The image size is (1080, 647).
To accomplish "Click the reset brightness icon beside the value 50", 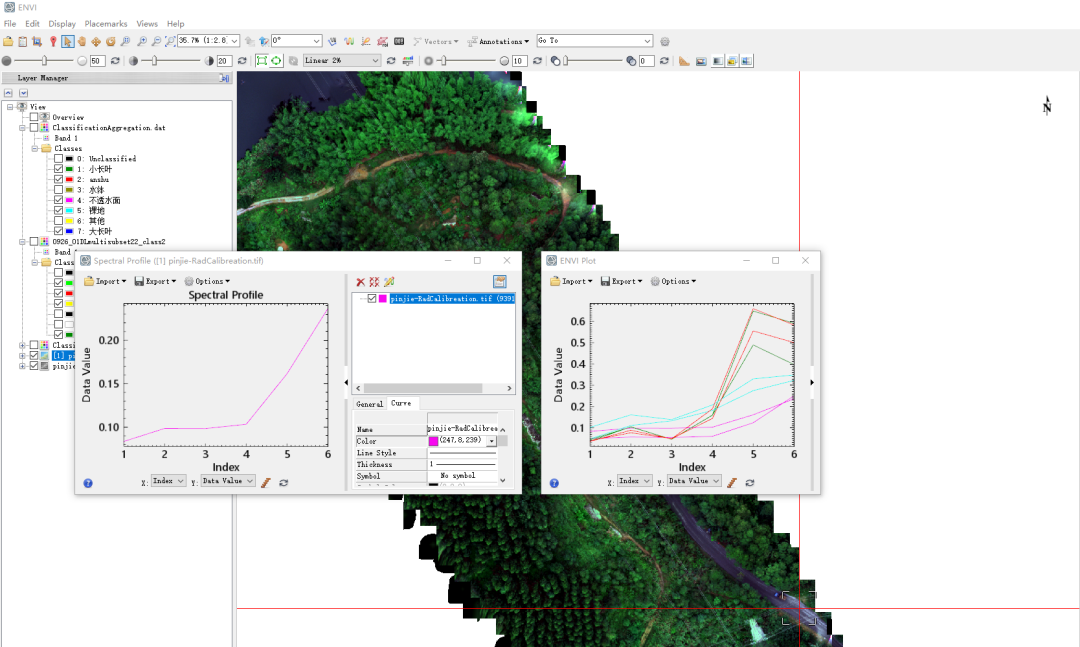I will [115, 61].
